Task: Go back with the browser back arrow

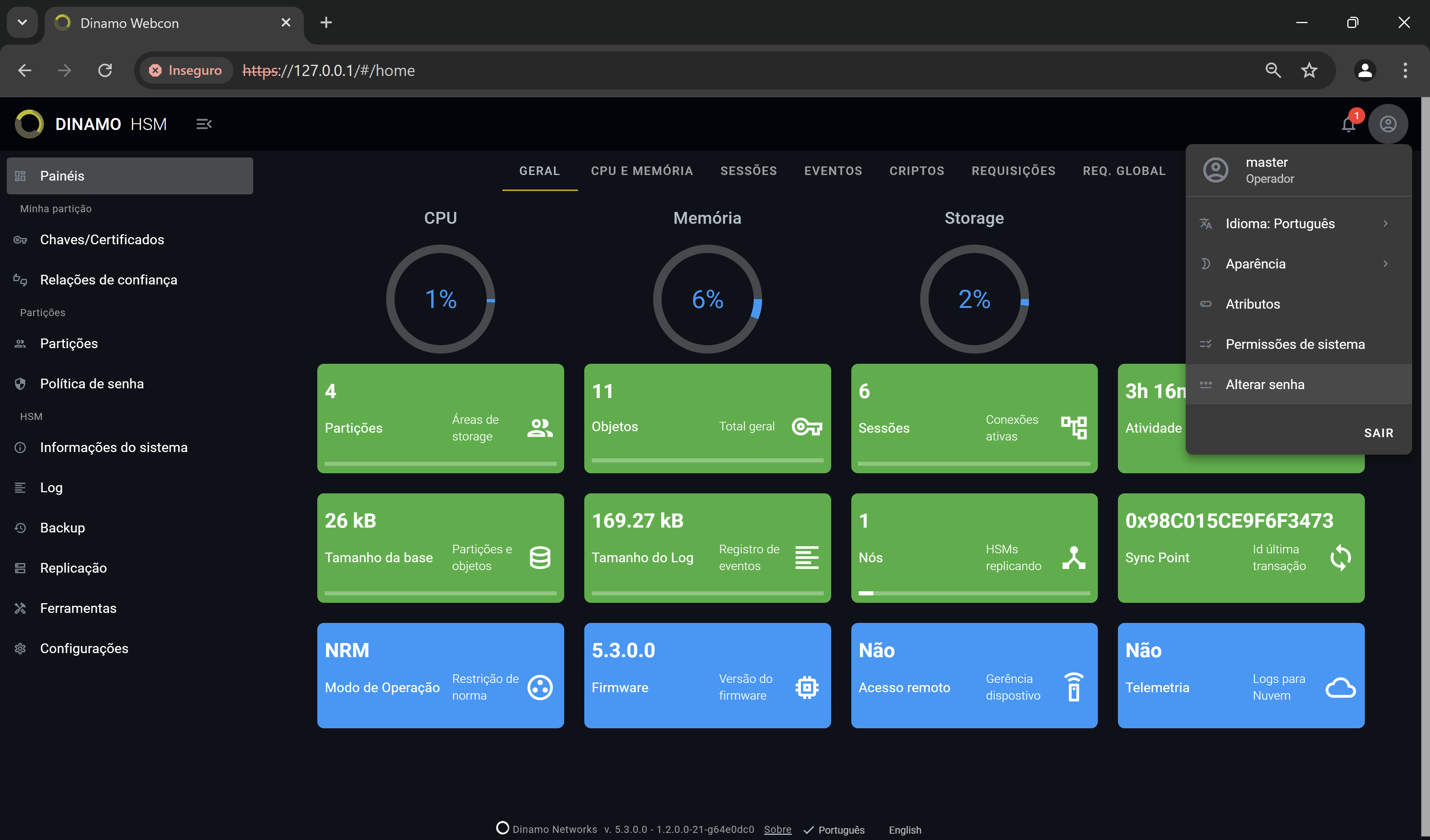Action: point(25,70)
